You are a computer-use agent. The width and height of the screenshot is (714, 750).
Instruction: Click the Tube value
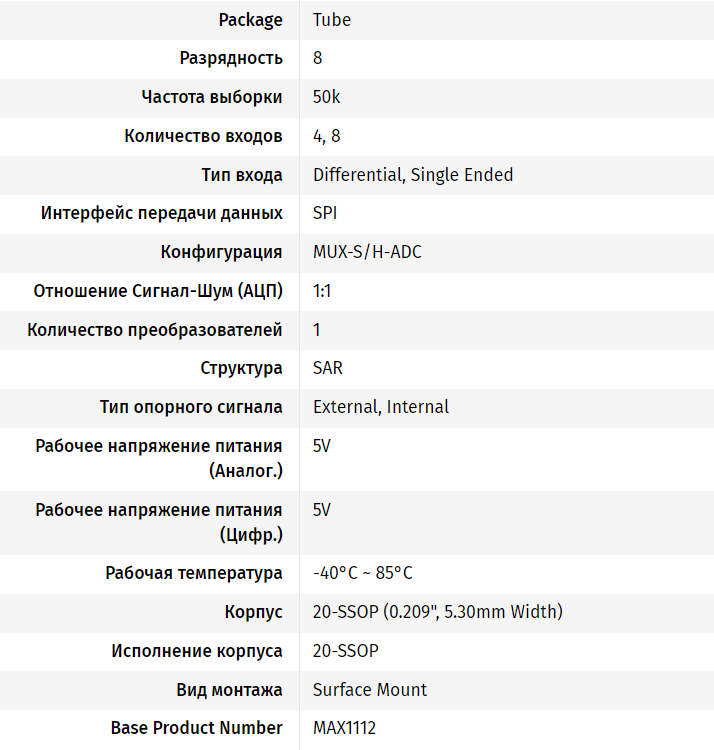(332, 20)
